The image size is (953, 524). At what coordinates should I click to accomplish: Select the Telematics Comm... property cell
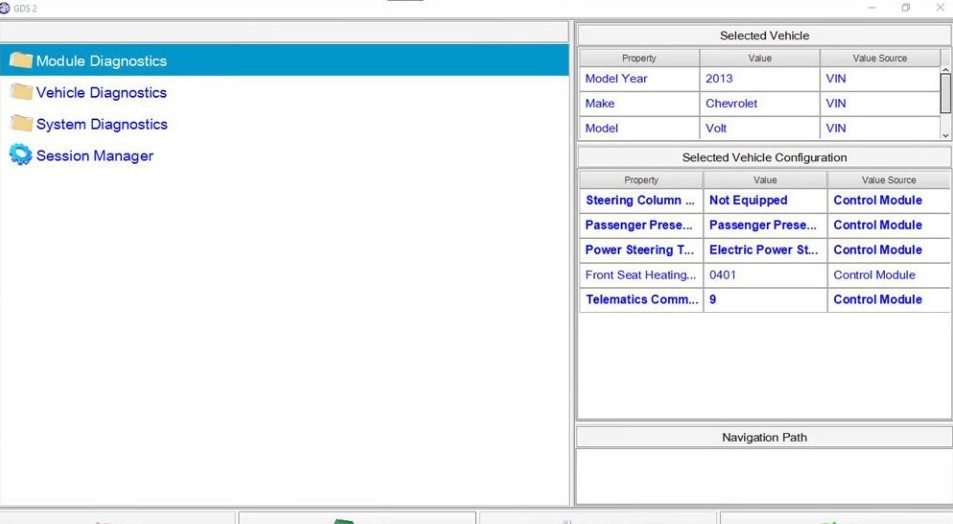[x=641, y=300]
